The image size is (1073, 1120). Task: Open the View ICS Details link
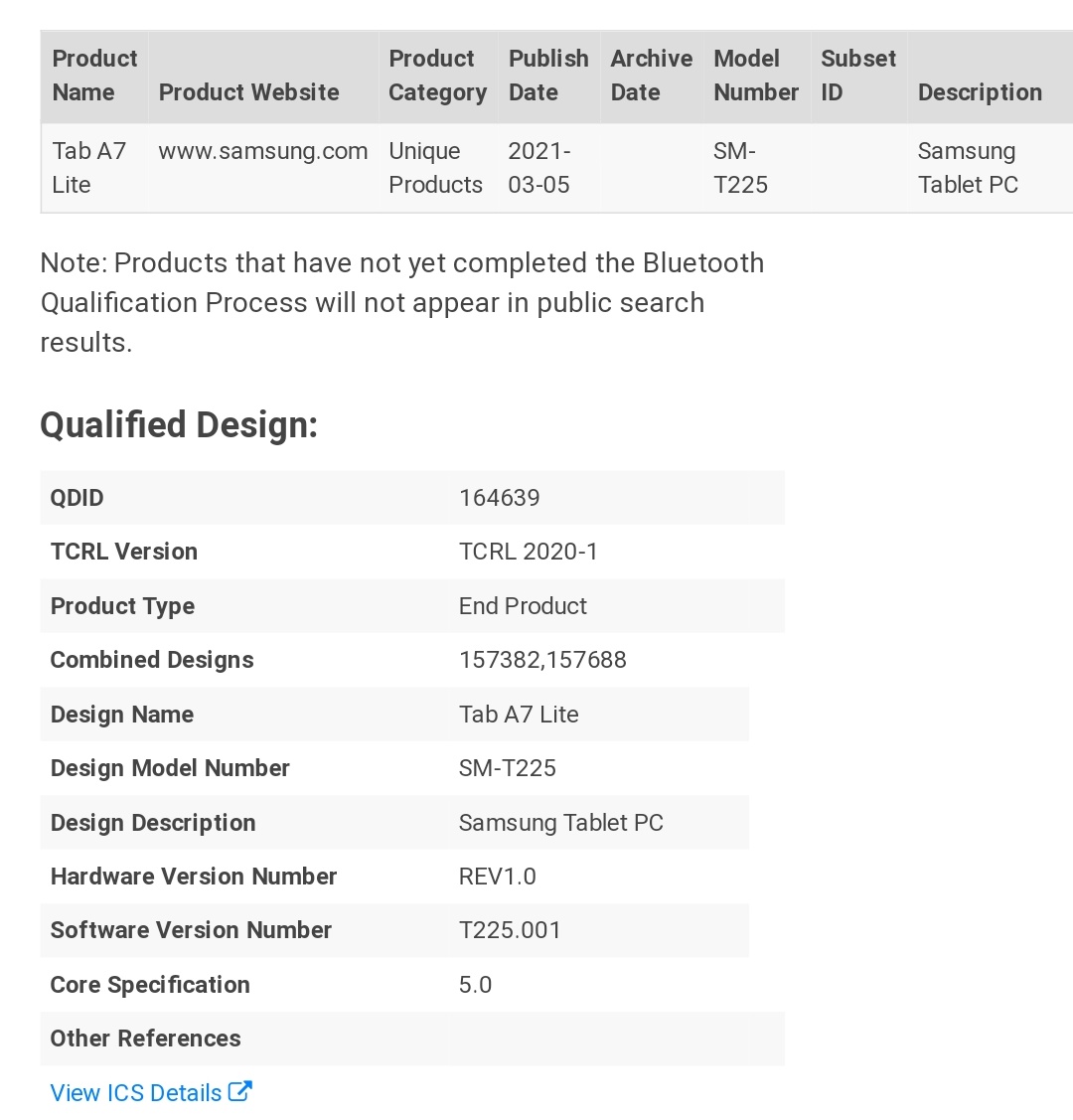(151, 1092)
